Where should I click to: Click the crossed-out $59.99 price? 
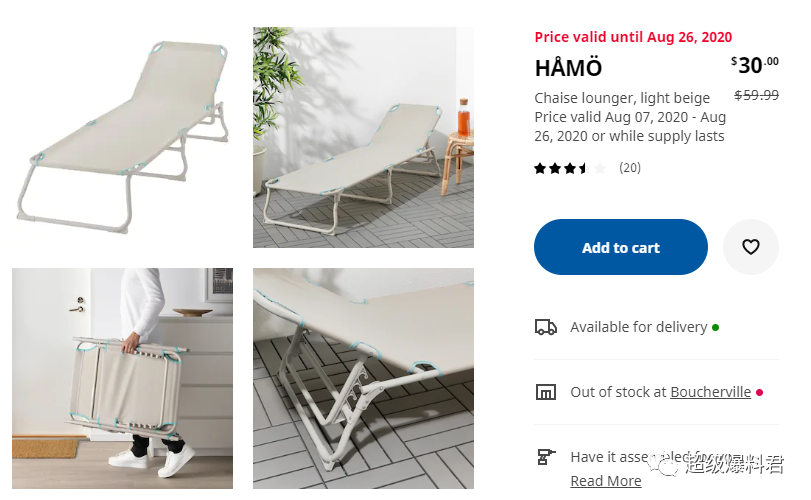coord(757,95)
